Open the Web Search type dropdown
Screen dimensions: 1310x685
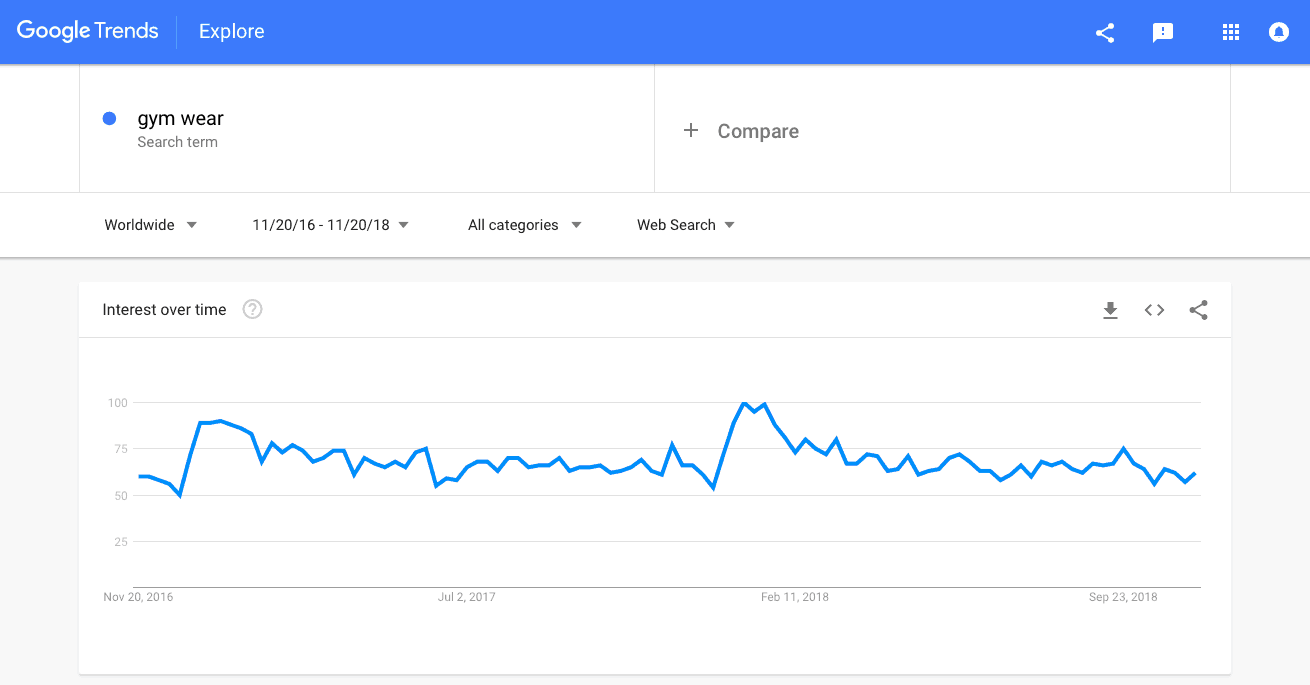click(x=686, y=225)
